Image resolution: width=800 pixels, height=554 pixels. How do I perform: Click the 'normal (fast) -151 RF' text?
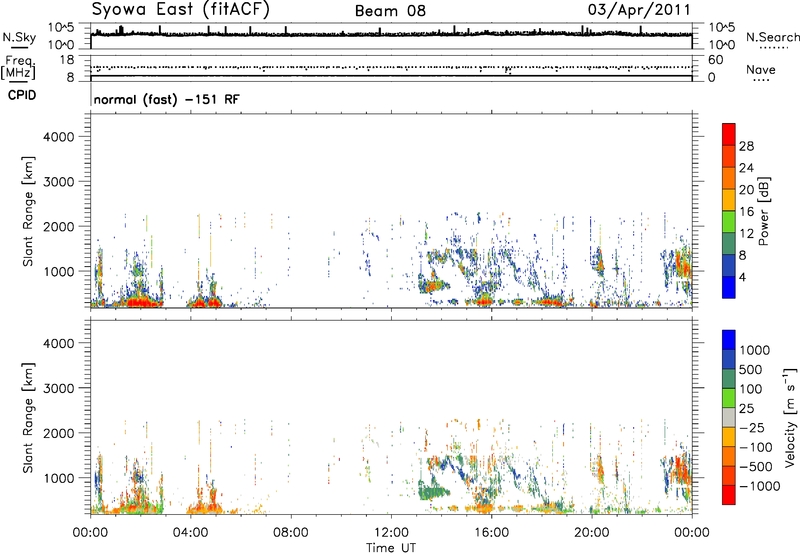click(x=166, y=99)
